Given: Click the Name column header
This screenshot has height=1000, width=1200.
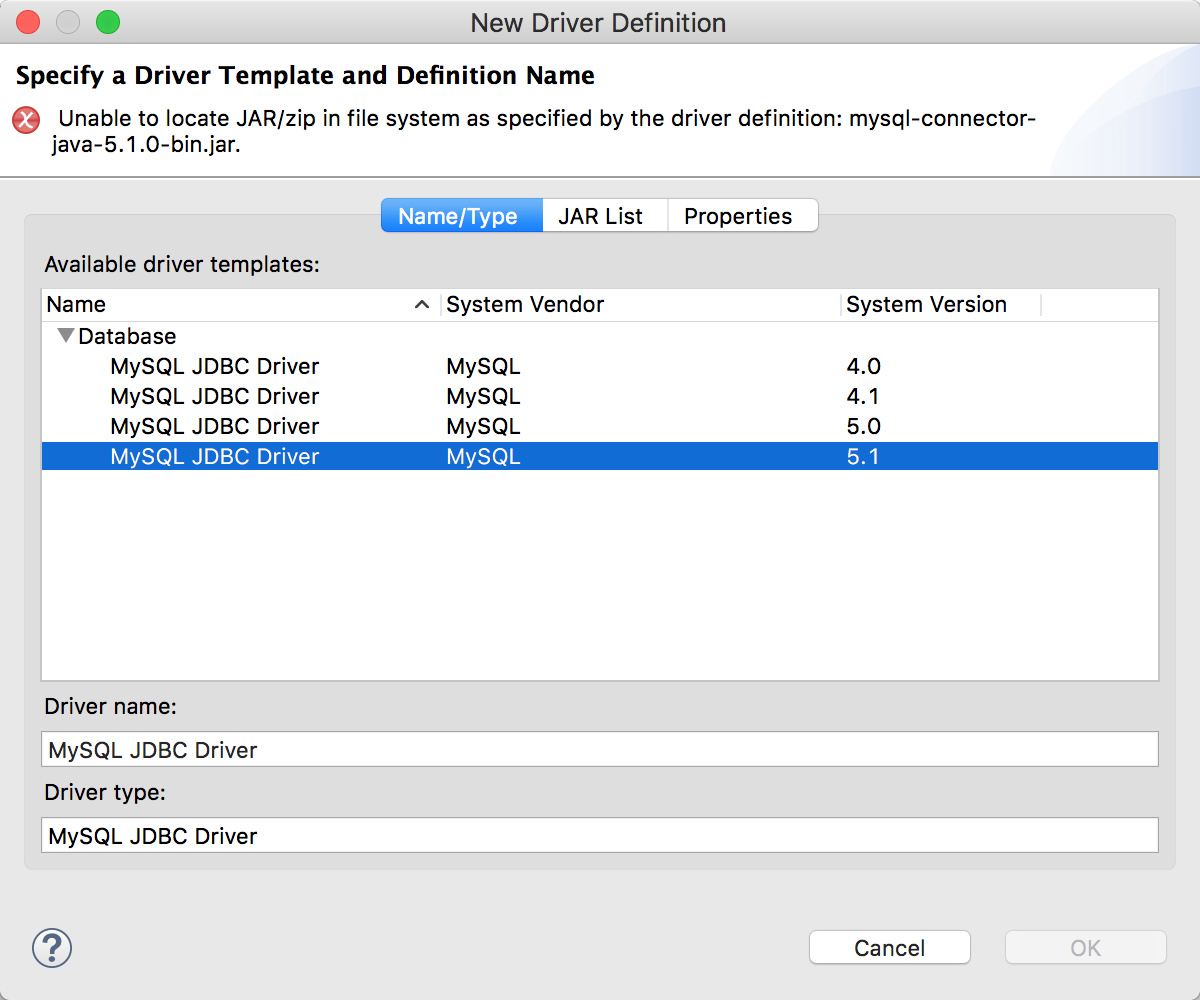Looking at the screenshot, I should click(x=240, y=304).
